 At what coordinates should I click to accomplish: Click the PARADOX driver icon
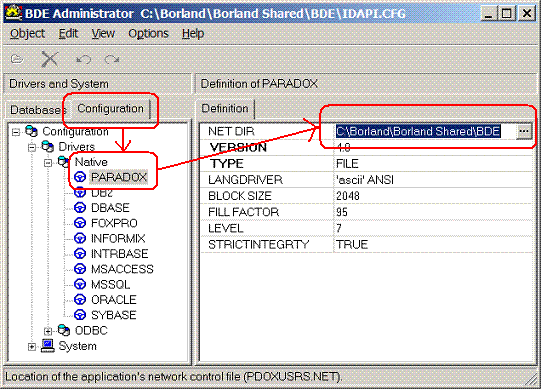coord(80,177)
